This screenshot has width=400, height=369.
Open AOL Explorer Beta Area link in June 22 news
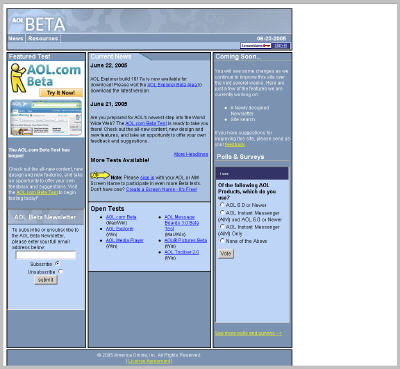172,85
